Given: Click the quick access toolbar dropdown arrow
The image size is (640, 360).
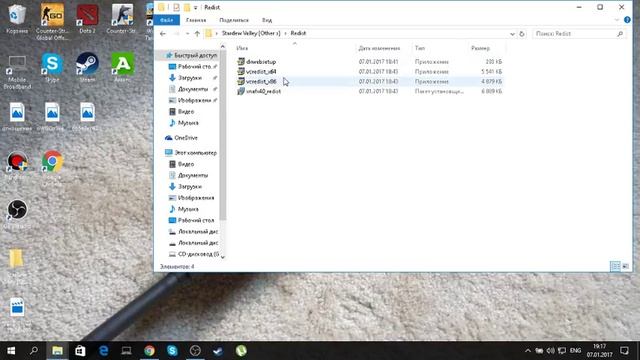Looking at the screenshot, I should pyautogui.click(x=196, y=7).
